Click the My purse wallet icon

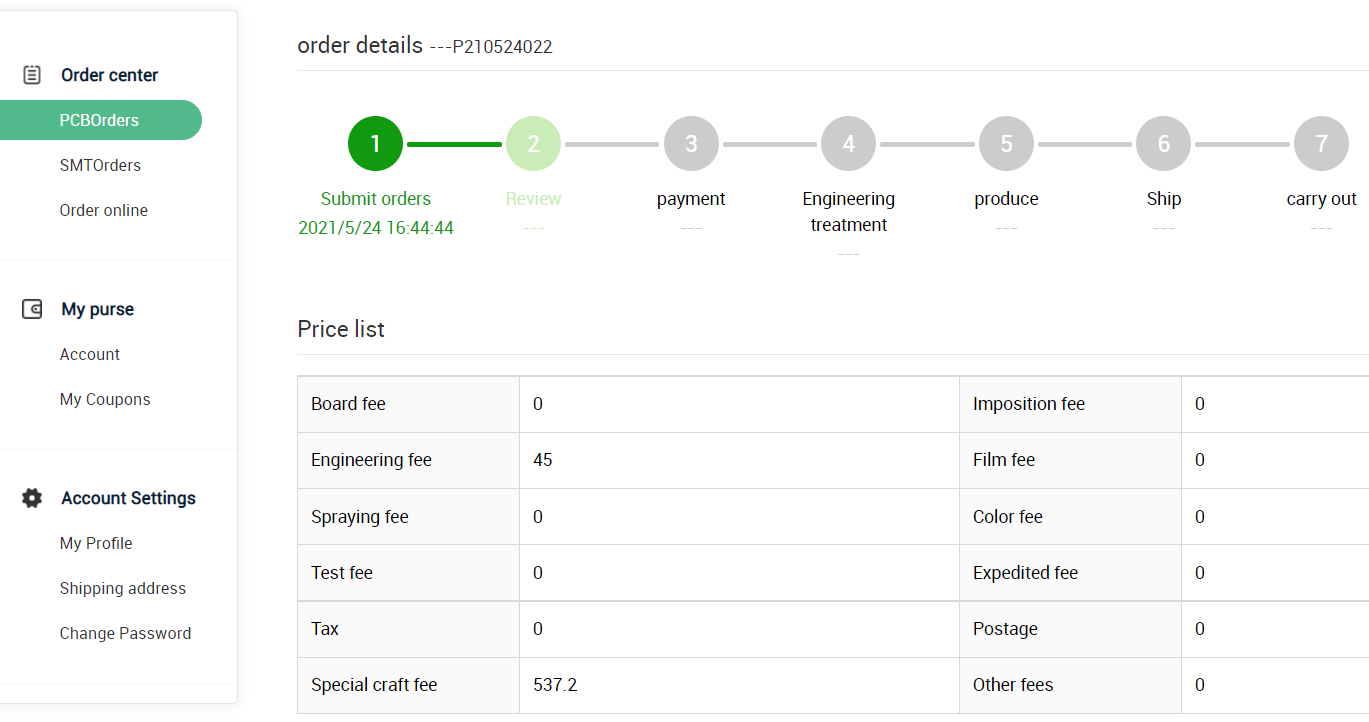tap(32, 309)
